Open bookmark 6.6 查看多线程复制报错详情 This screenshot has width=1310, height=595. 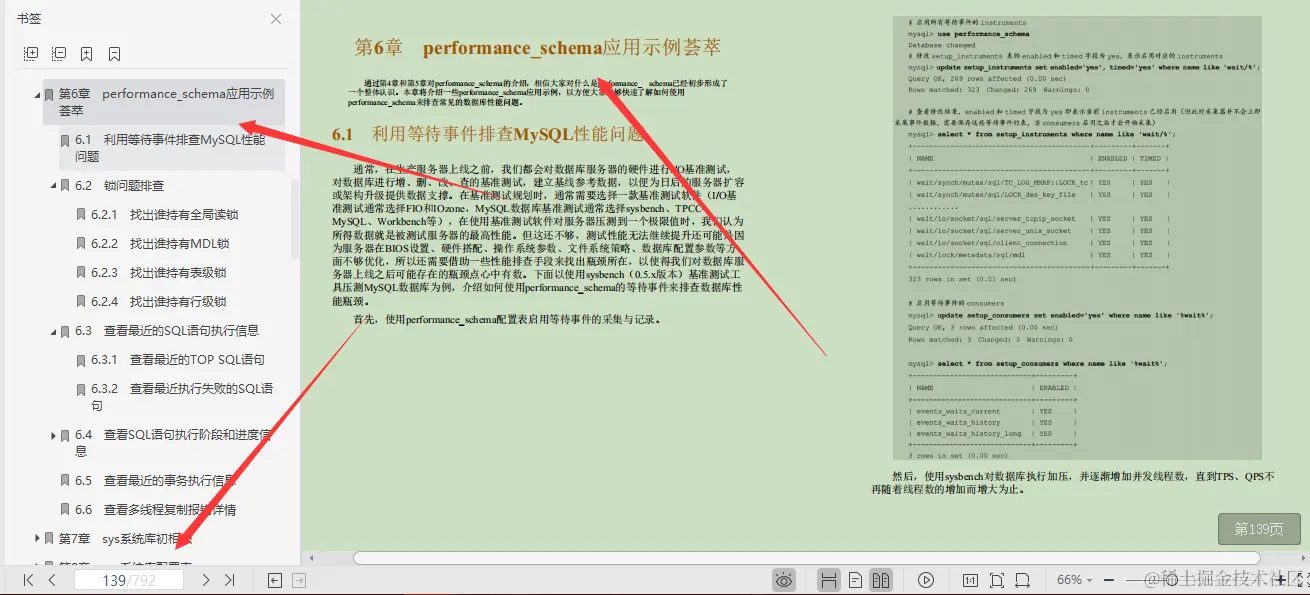[x=155, y=510]
